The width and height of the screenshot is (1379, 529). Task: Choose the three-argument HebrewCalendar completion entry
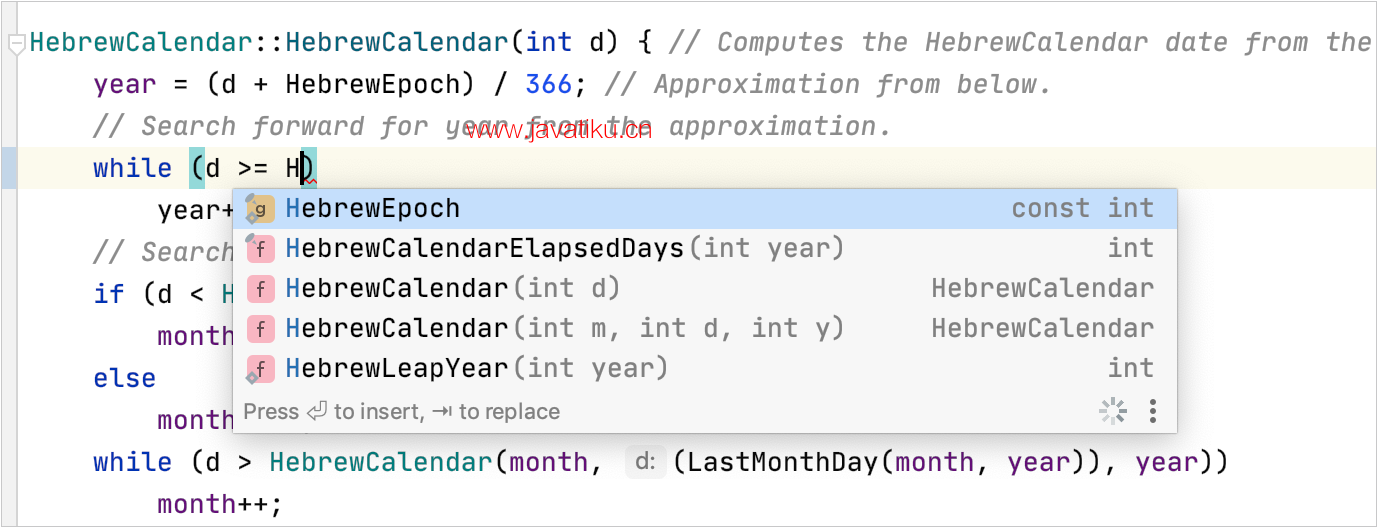(x=564, y=329)
